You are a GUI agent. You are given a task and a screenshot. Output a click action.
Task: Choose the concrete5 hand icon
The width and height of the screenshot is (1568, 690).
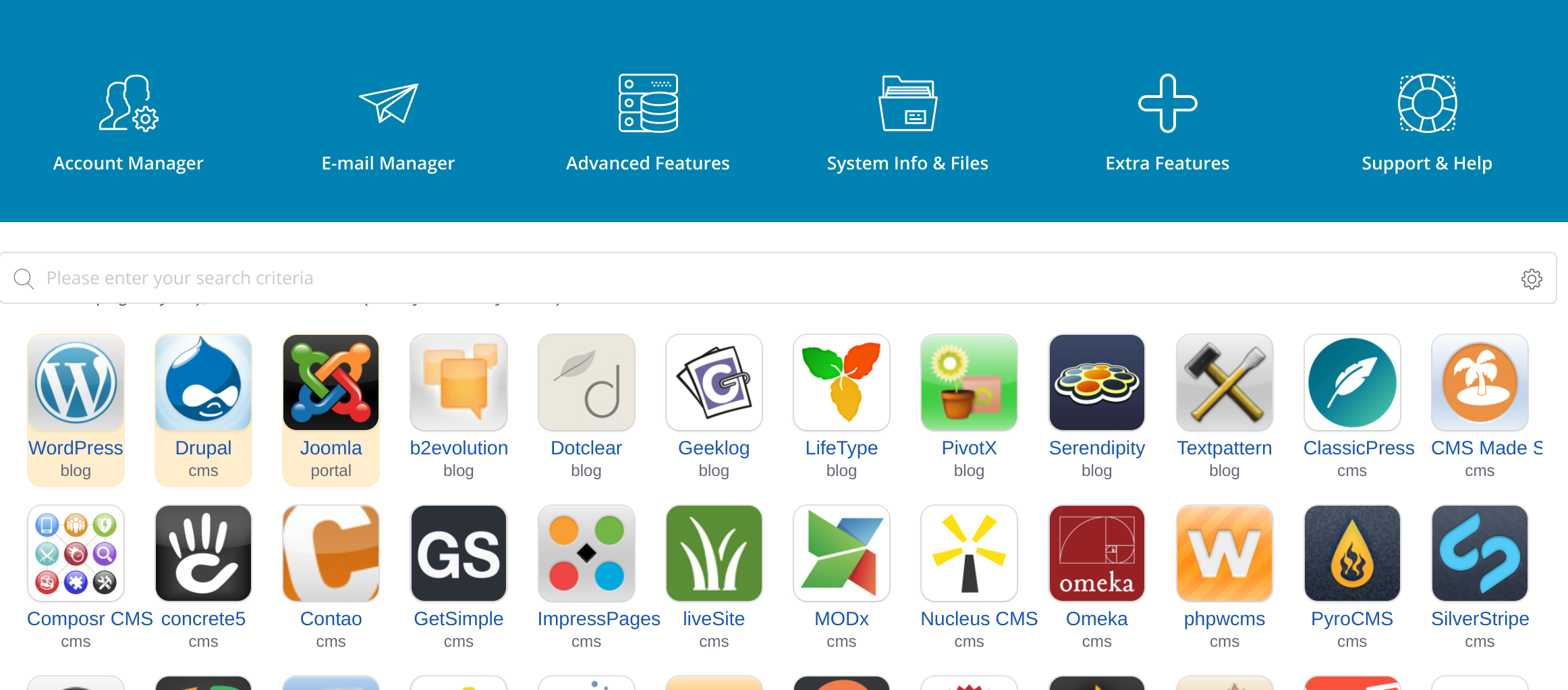(x=203, y=554)
